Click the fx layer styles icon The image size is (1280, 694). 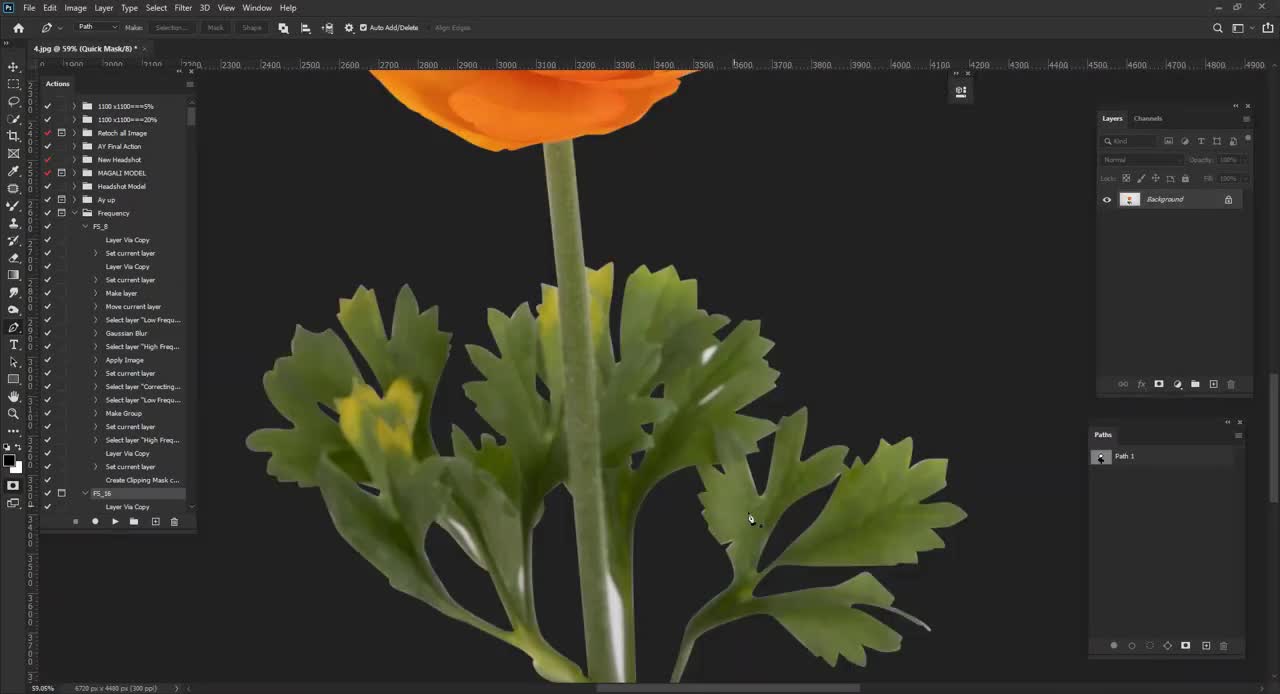pyautogui.click(x=1141, y=384)
